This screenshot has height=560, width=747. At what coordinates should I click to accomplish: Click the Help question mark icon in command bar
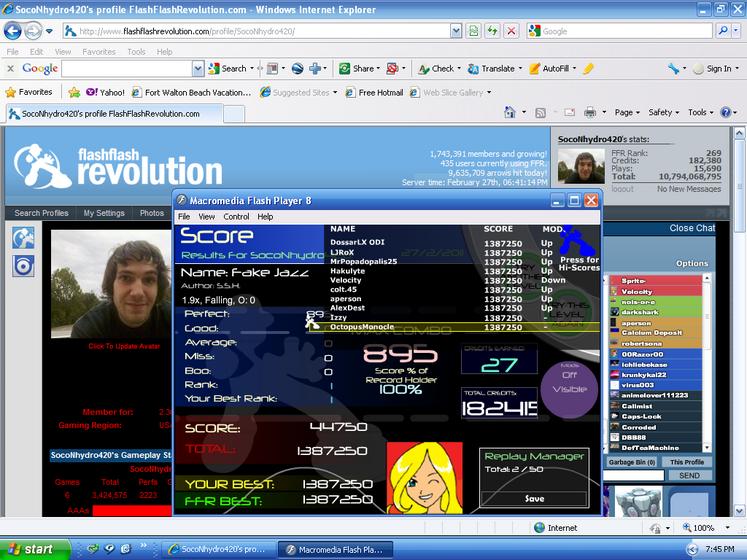[x=726, y=112]
